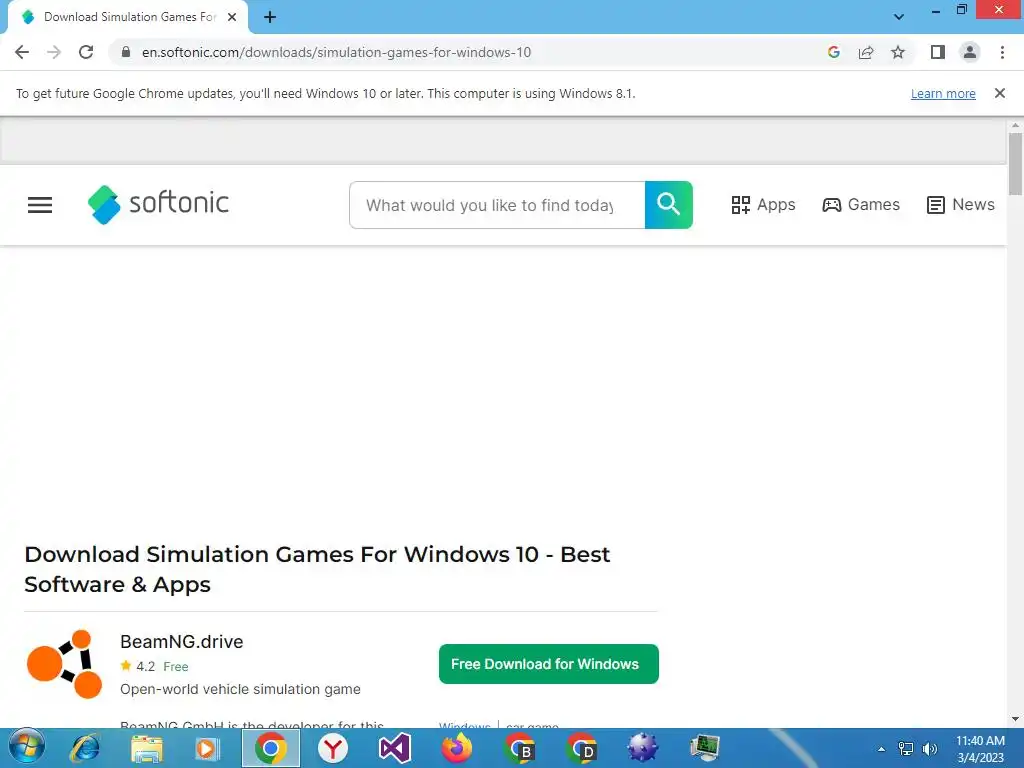Go back to the previous page
The image size is (1024, 768).
22,52
